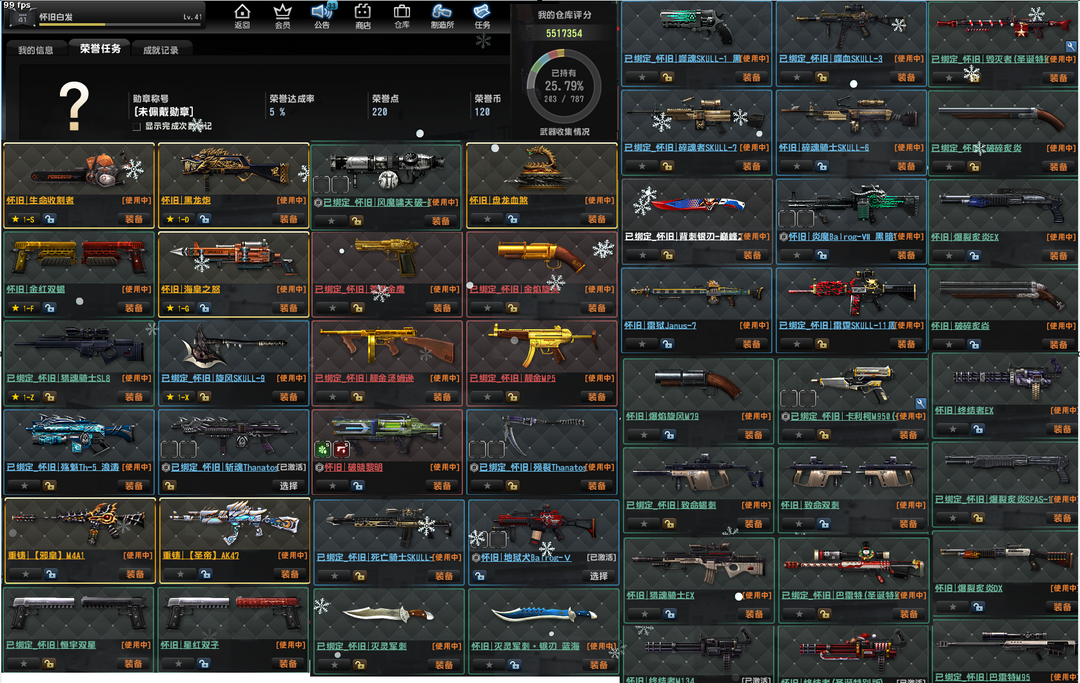Screen dimensions: 1080x683
Task: Click first empty attachment slot on 风魔啸天破
Action: 322,185
